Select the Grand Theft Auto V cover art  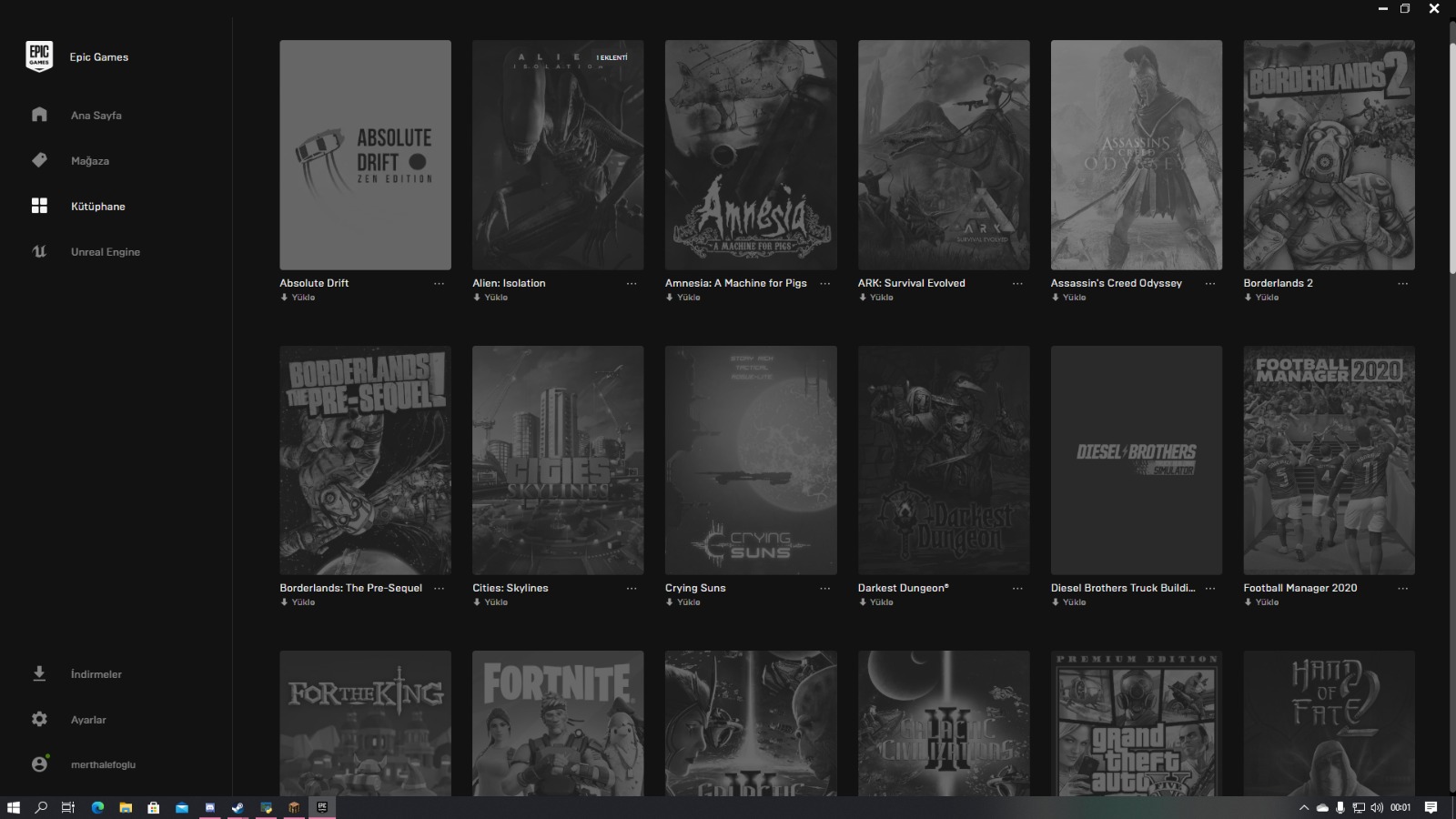(1137, 723)
